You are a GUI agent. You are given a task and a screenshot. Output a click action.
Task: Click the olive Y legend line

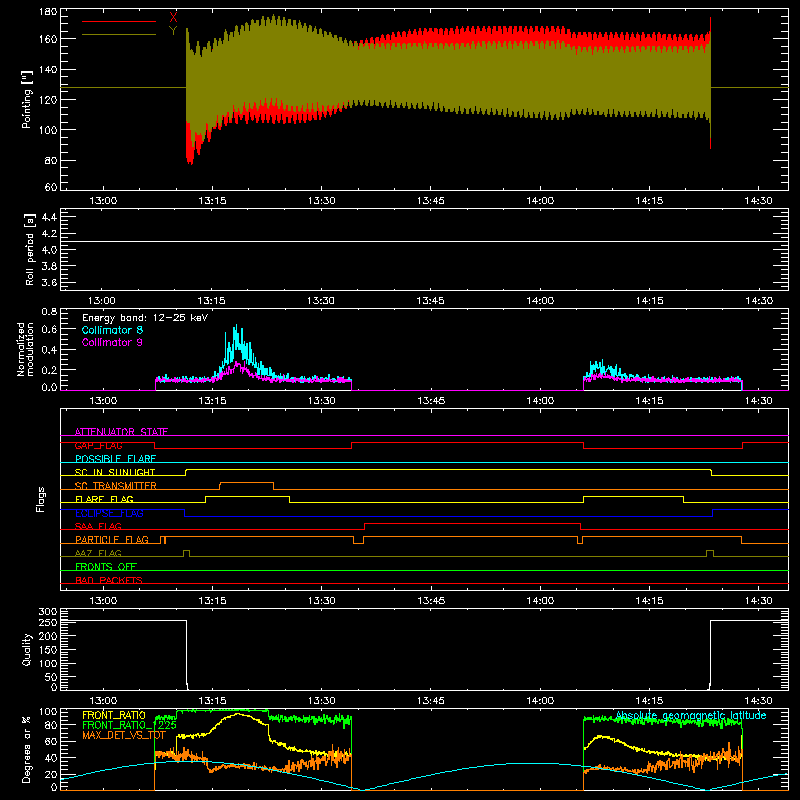119,35
